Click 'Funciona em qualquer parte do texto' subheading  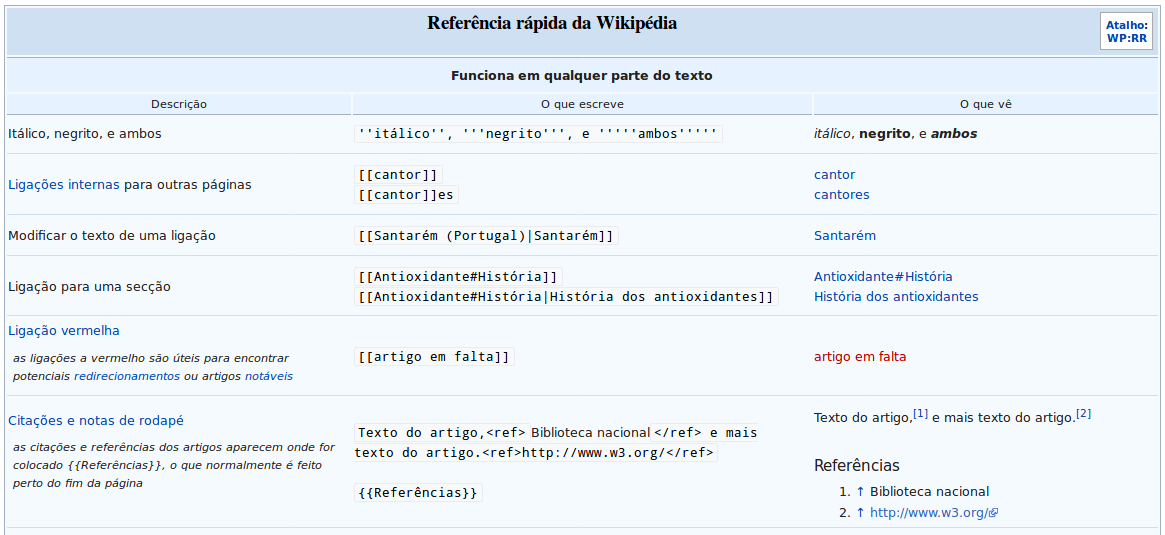pyautogui.click(x=582, y=76)
